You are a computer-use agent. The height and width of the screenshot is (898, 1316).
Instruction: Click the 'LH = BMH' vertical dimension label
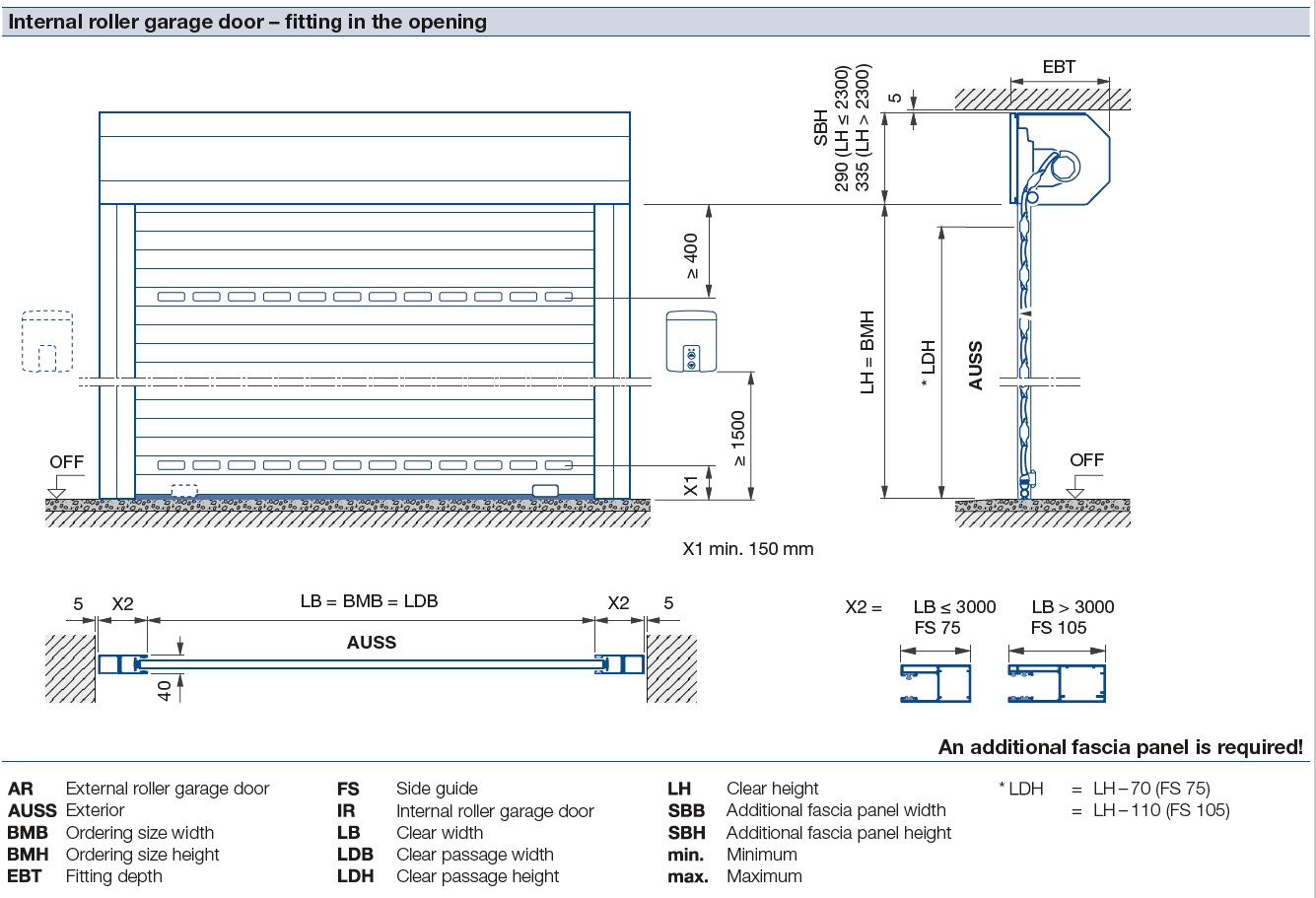(867, 353)
